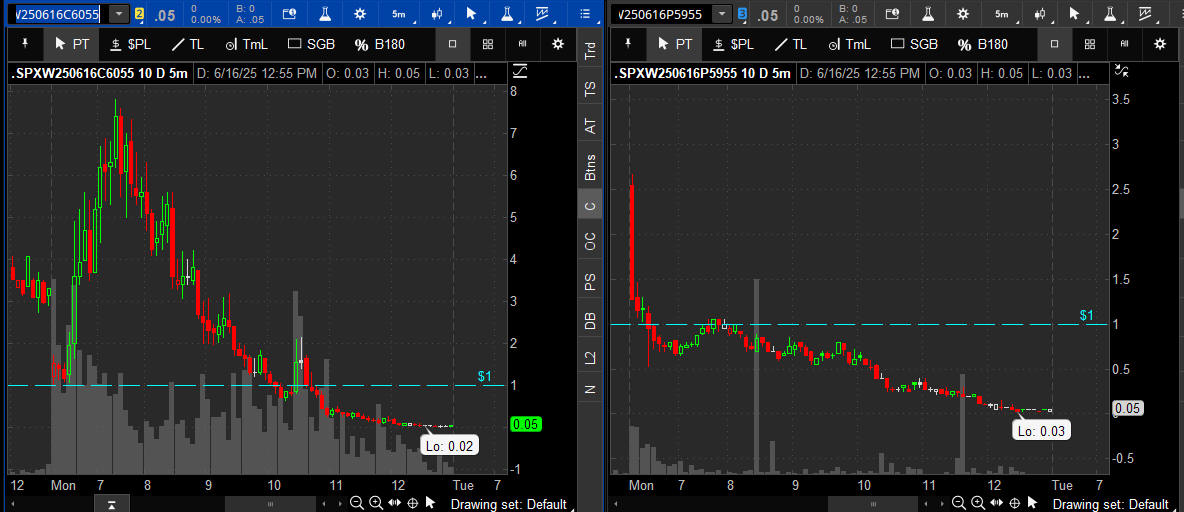Toggle four-square grid view in left drawing toolbar
The width and height of the screenshot is (1184, 512).
(x=487, y=44)
